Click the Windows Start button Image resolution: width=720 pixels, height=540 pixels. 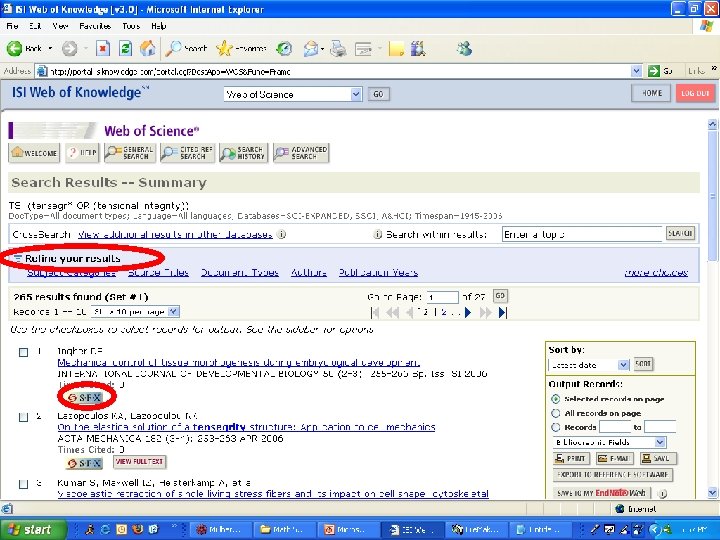coord(32,529)
